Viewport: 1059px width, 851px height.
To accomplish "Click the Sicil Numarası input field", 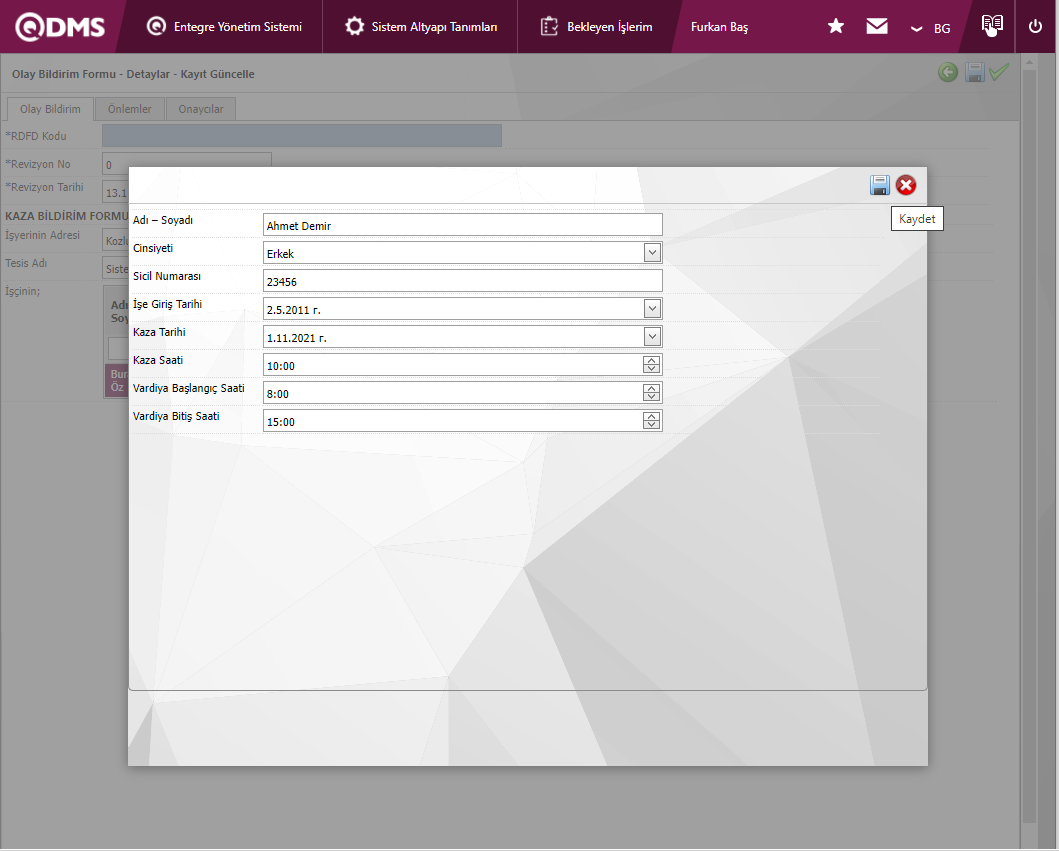I will (x=462, y=281).
